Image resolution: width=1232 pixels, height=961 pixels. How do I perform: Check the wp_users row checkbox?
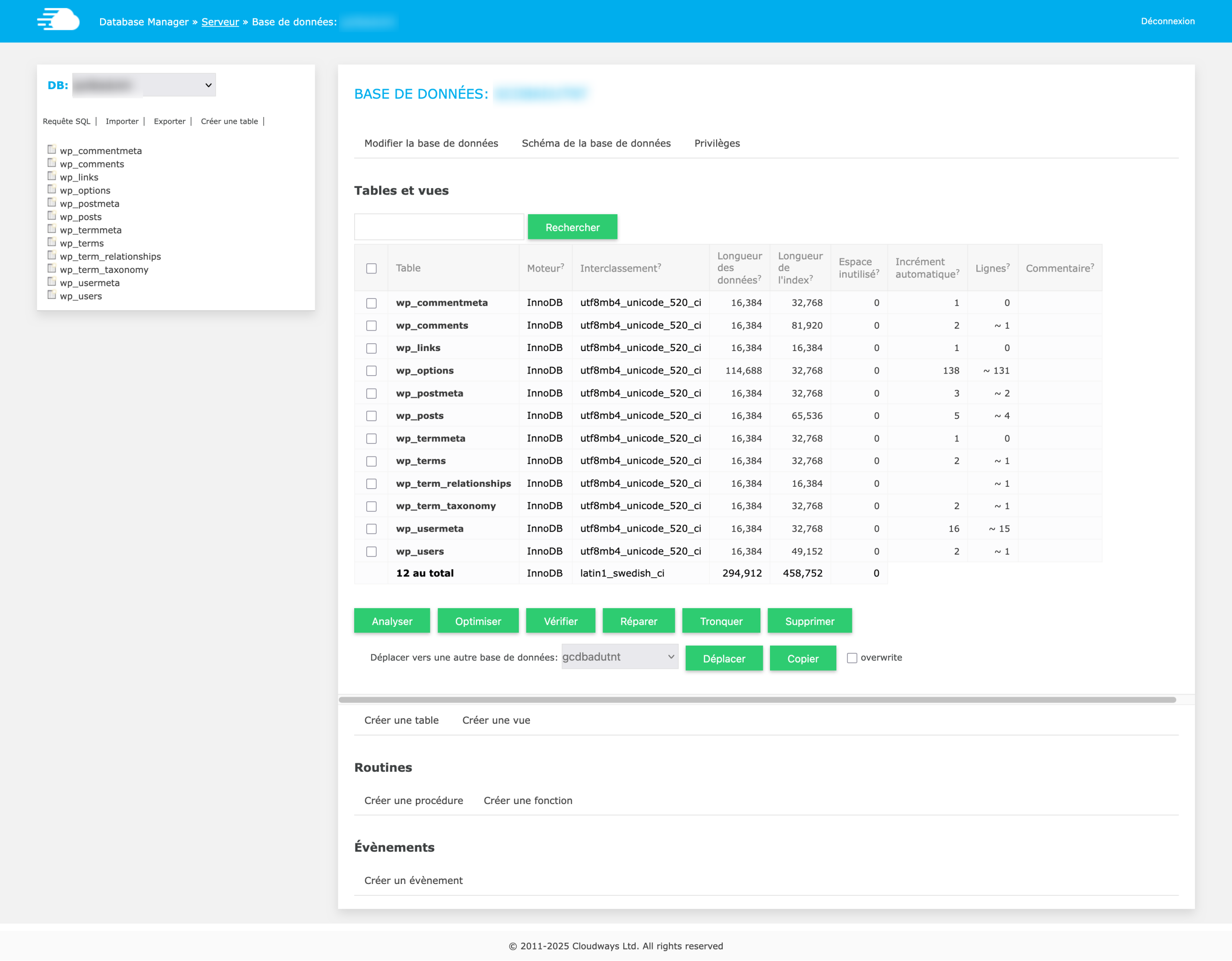pos(371,551)
